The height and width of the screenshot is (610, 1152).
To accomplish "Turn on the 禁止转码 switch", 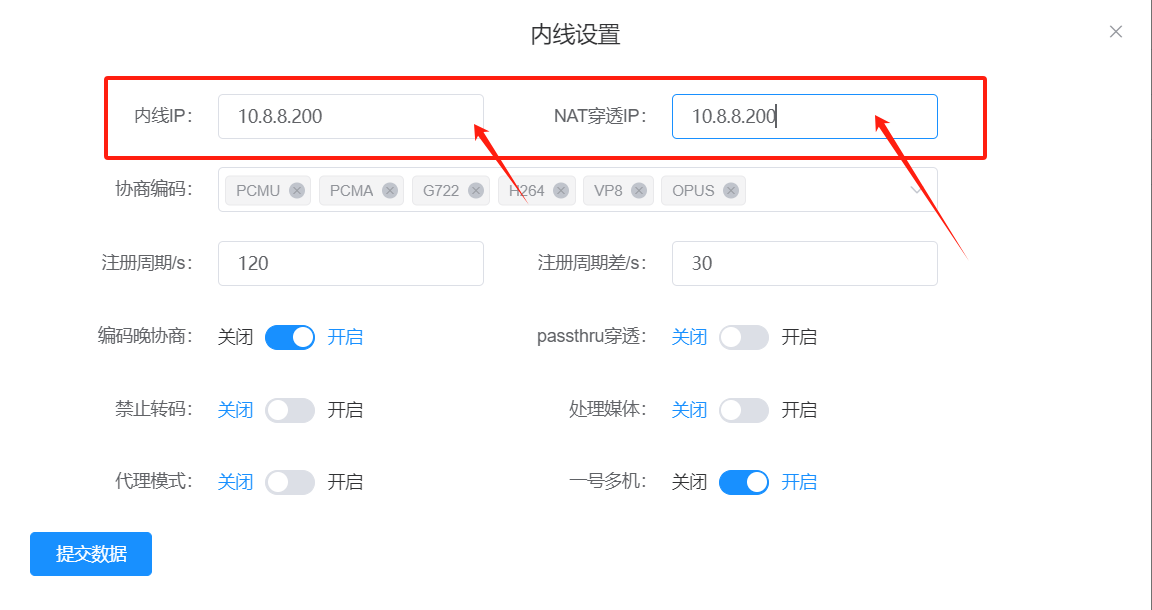I will click(x=290, y=410).
